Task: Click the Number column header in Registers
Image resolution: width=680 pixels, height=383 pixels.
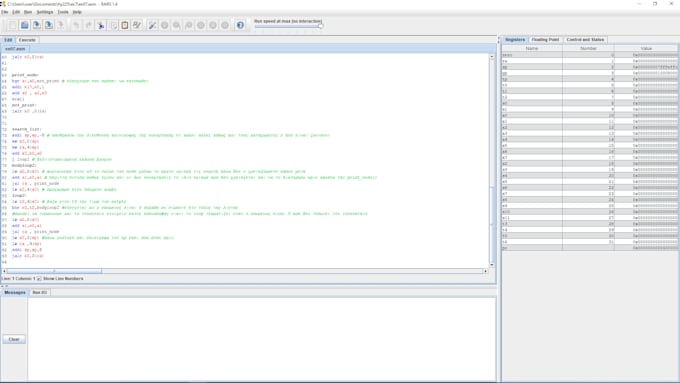Action: click(588, 48)
